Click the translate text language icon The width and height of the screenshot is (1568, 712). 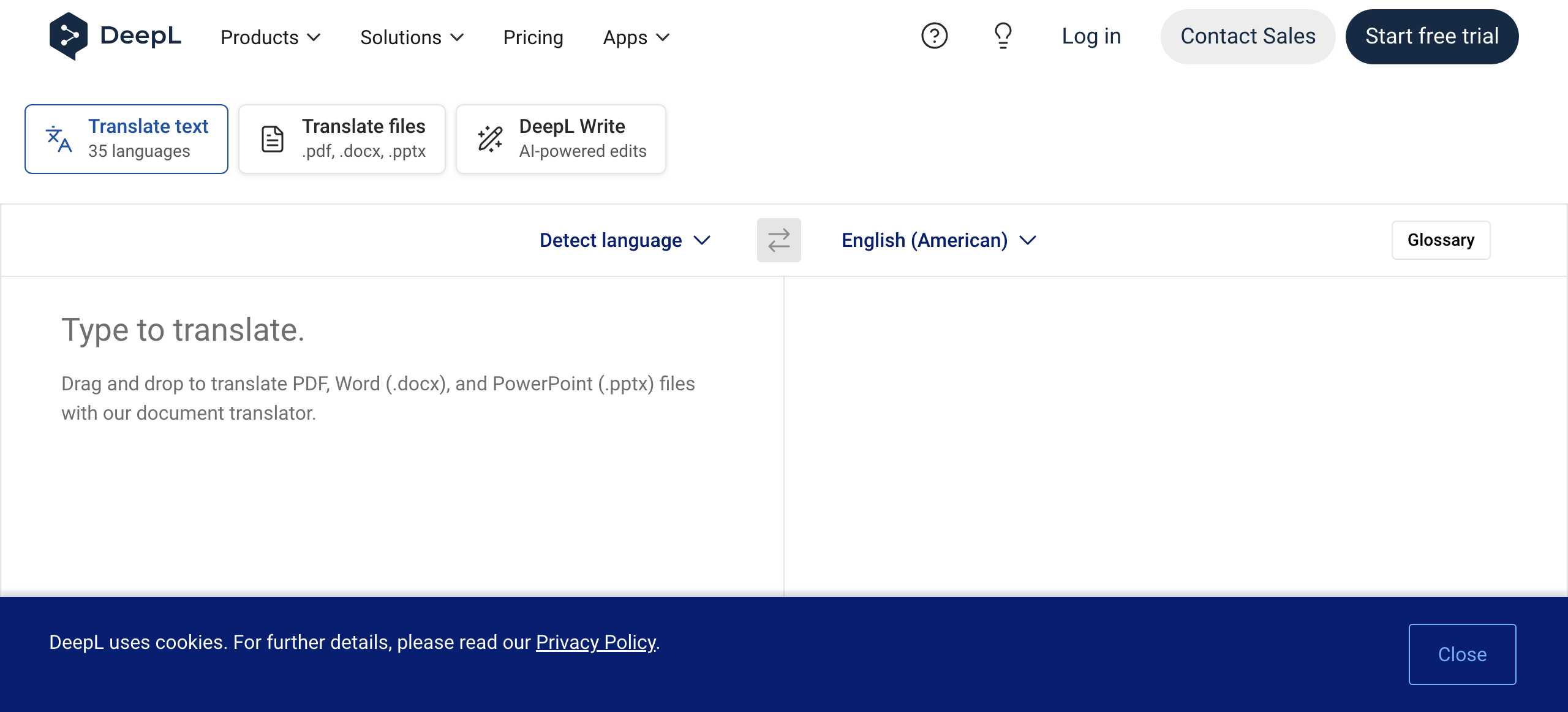(59, 139)
